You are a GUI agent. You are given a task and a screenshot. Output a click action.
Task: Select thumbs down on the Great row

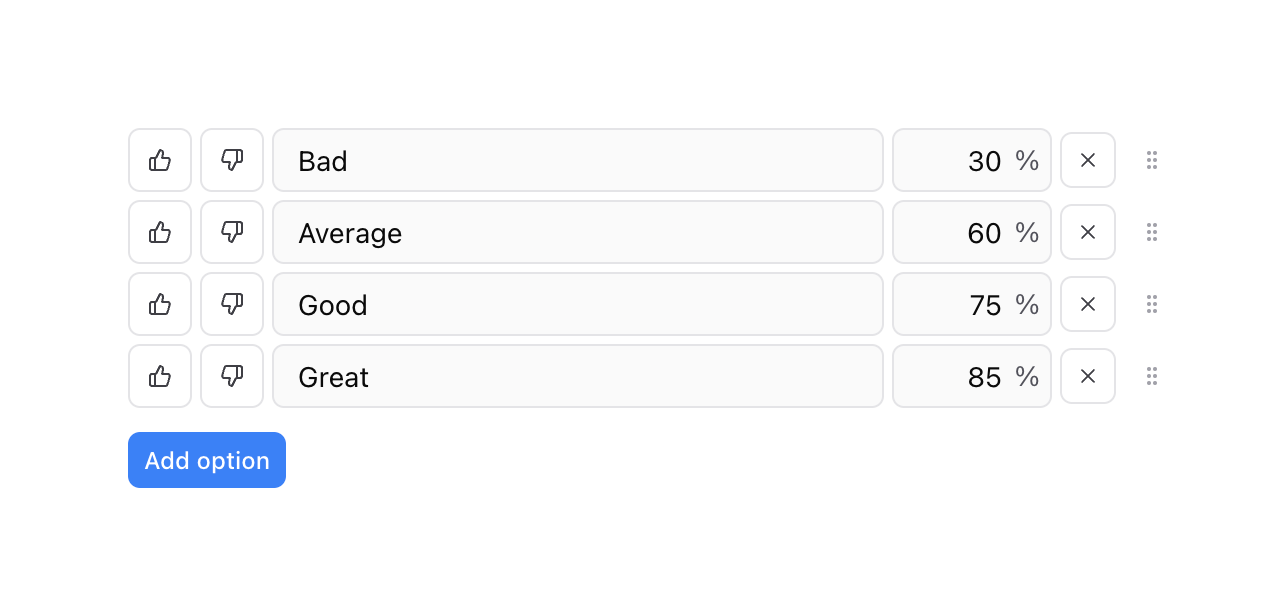(232, 376)
